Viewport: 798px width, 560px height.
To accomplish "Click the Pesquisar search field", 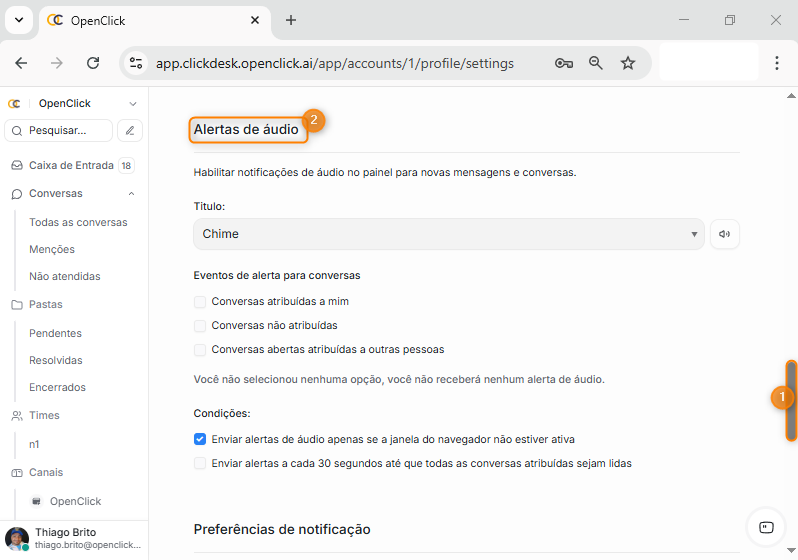I will 60,130.
